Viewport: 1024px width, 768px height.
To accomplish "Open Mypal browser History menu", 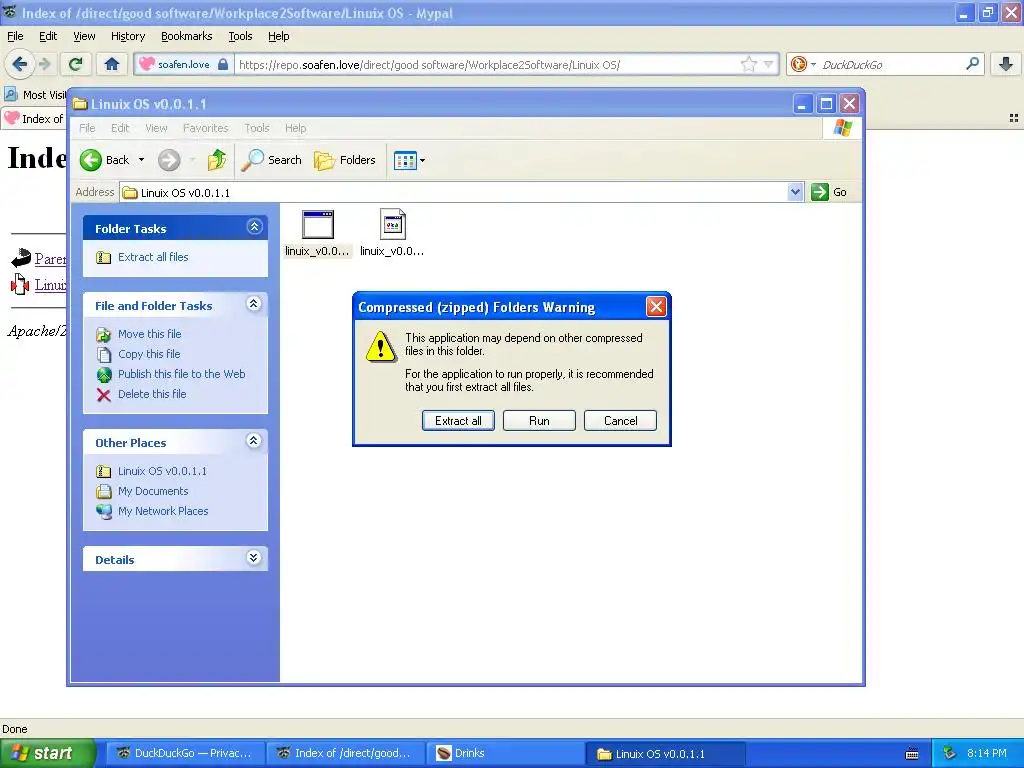I will coord(128,36).
